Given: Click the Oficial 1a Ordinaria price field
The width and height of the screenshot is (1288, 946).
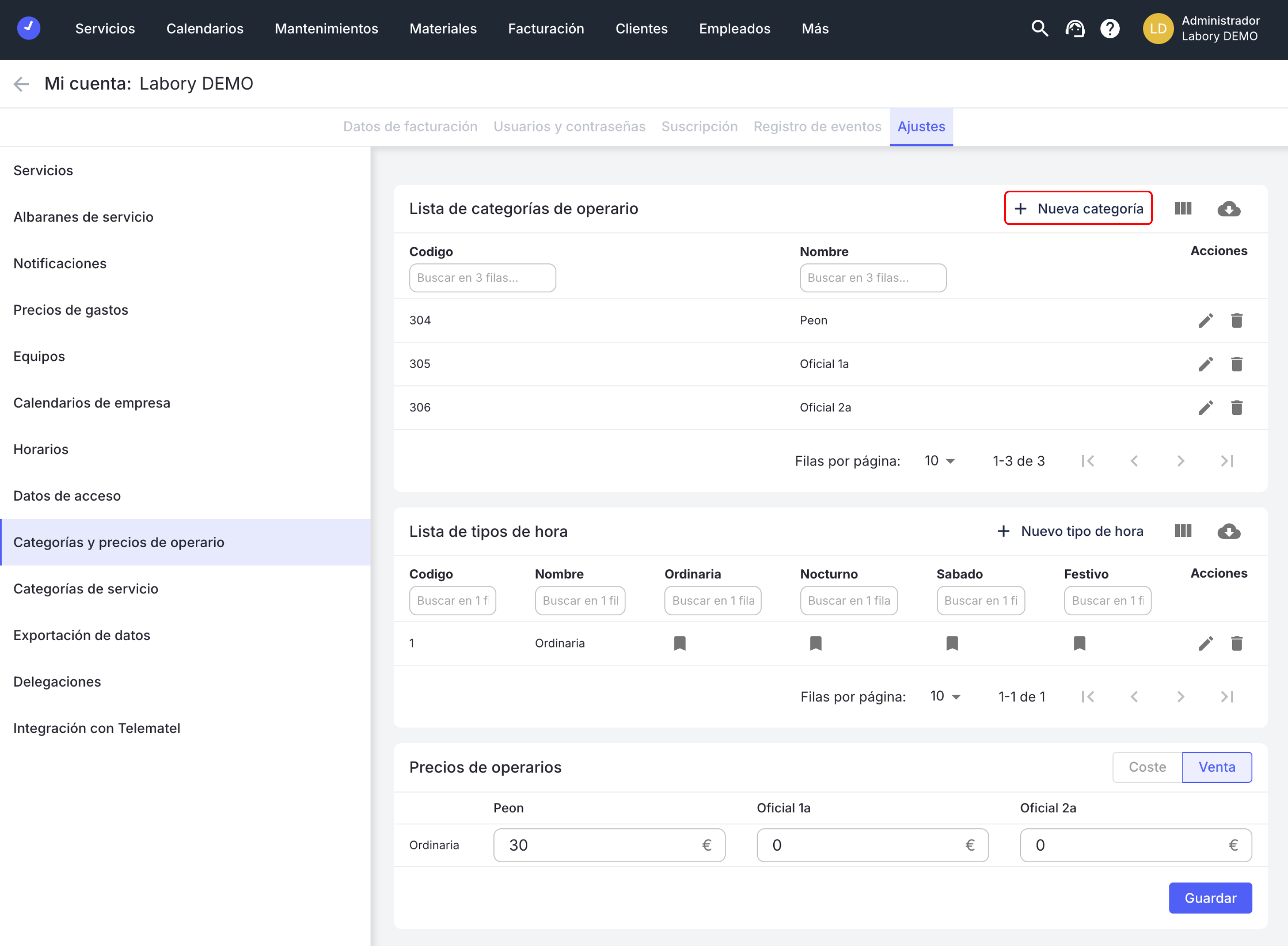Looking at the screenshot, I should (x=864, y=845).
